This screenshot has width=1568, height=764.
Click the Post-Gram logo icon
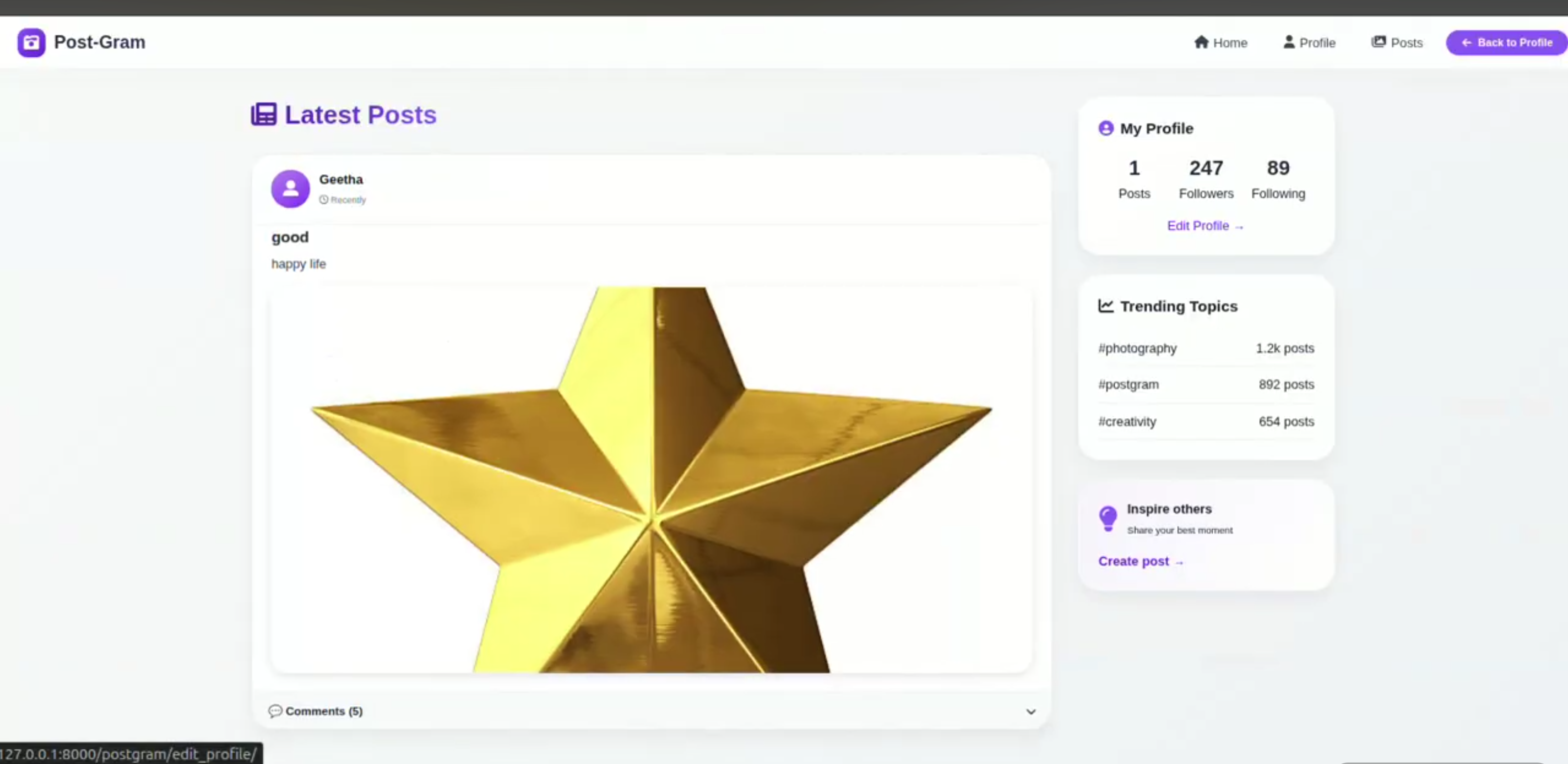pyautogui.click(x=31, y=43)
